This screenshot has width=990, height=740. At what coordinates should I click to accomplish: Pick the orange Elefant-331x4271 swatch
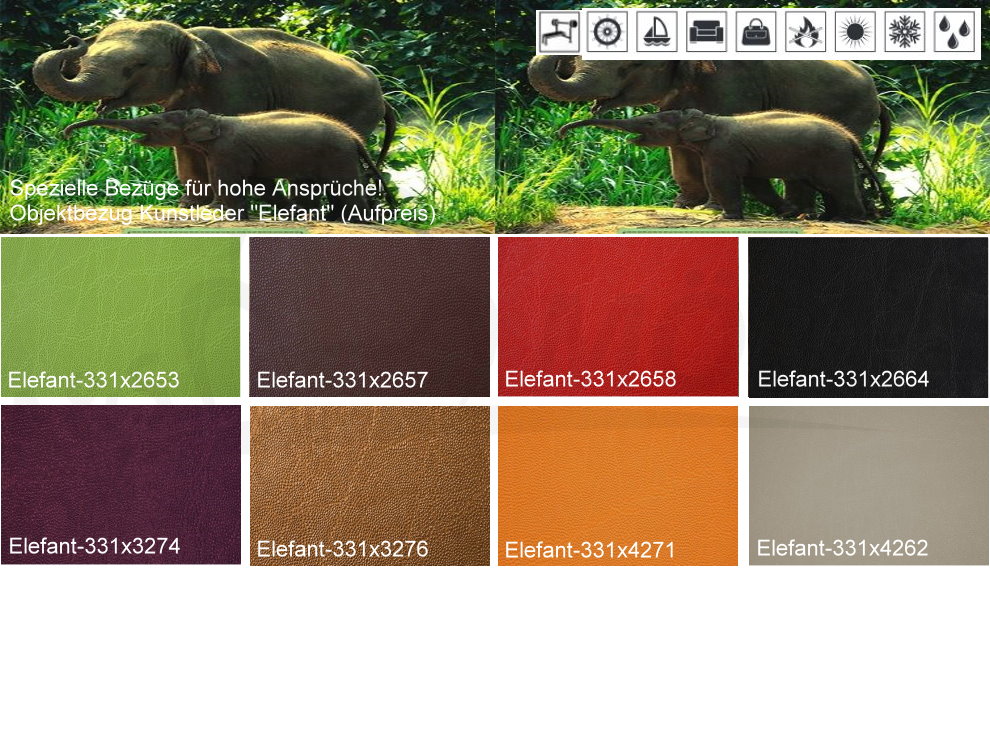(x=618, y=485)
